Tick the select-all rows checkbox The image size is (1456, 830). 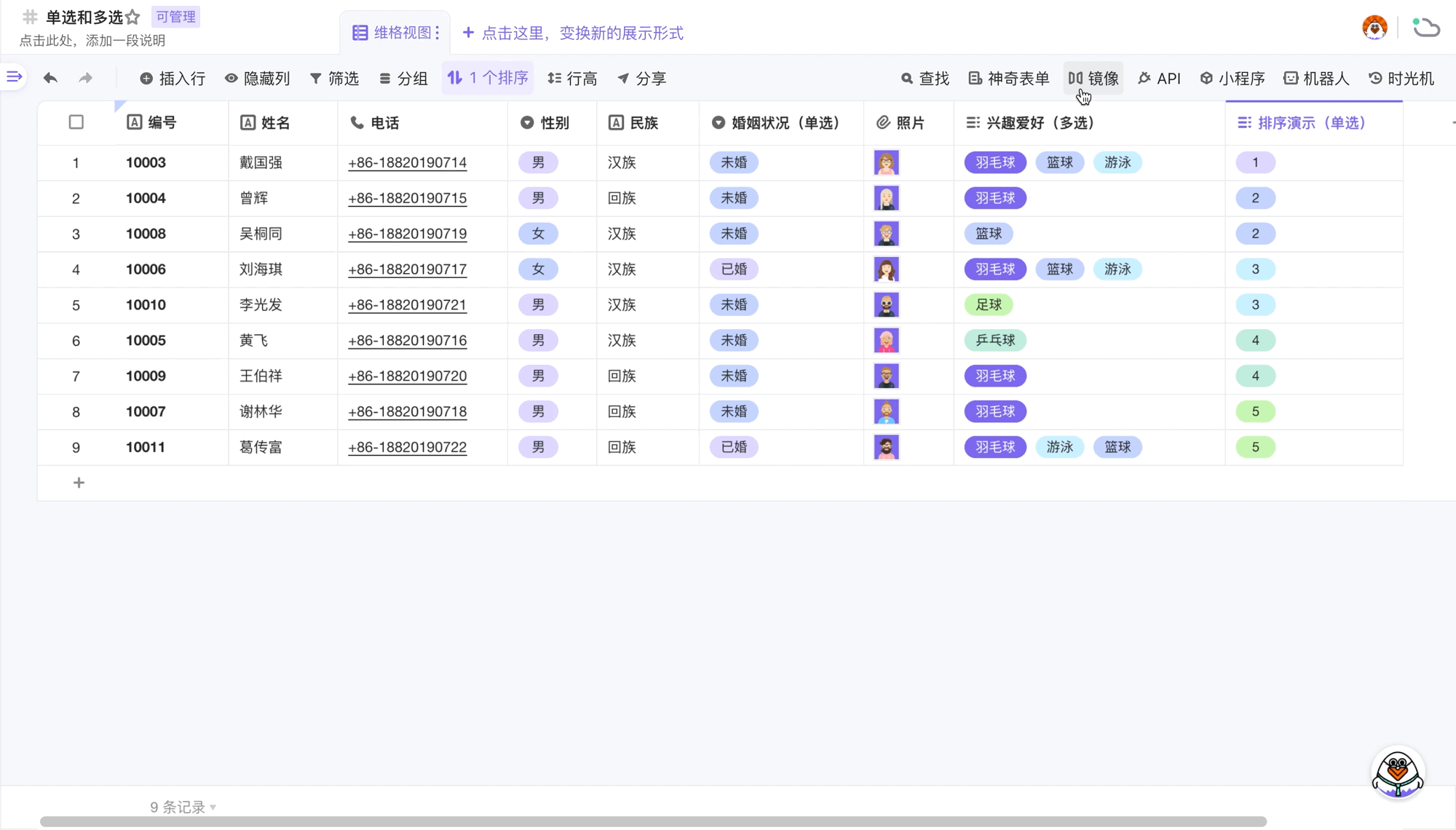76,122
